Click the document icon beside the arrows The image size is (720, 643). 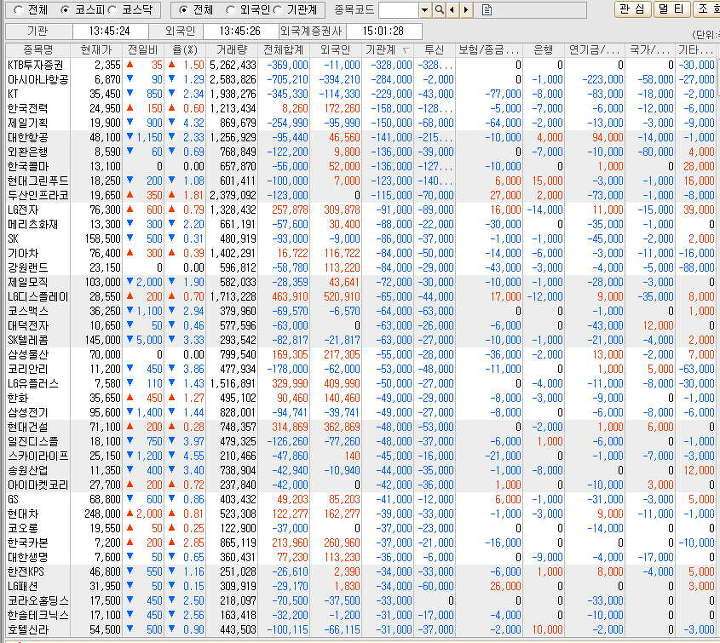pos(487,10)
